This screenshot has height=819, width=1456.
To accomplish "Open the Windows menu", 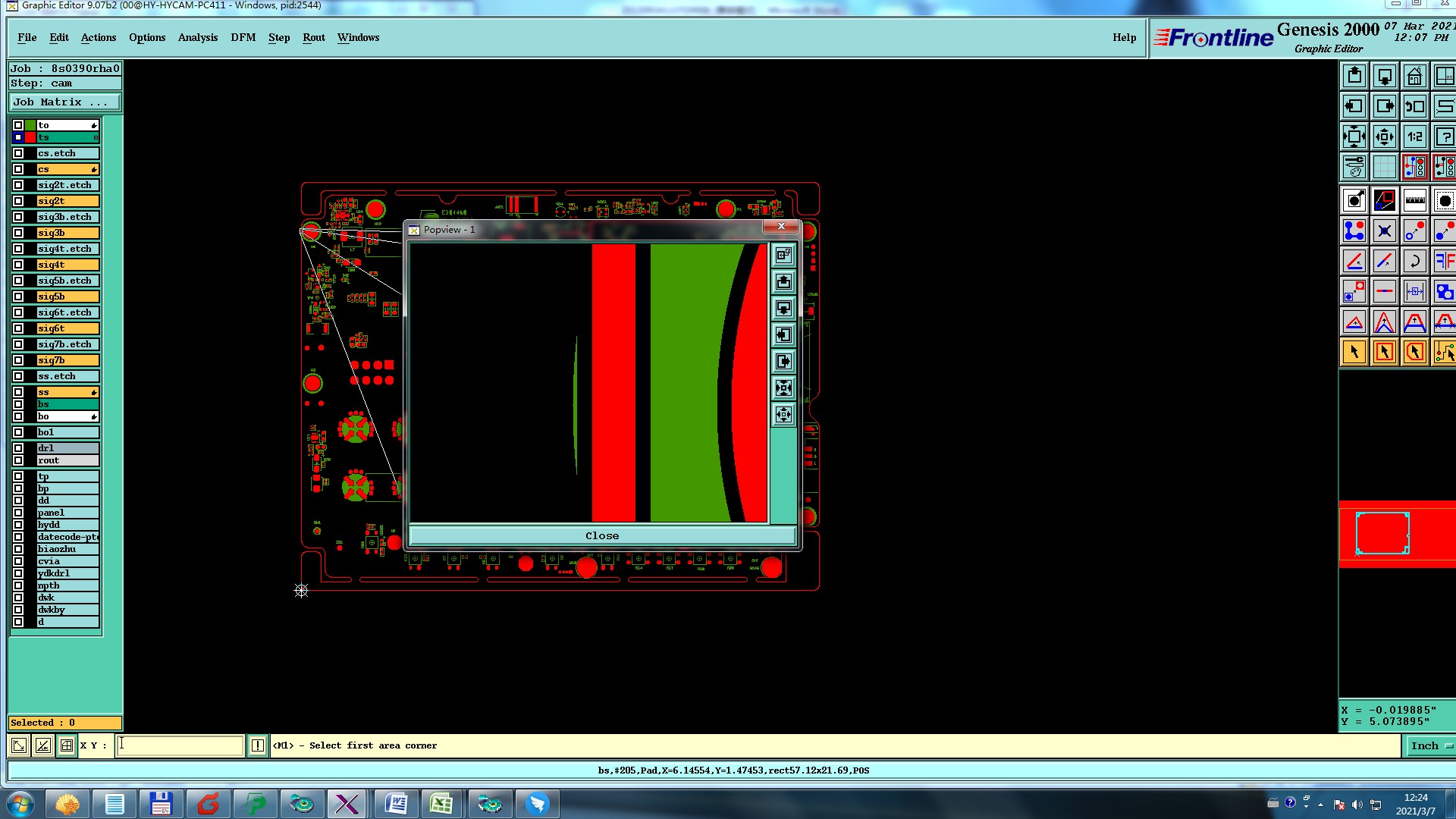I will click(x=358, y=37).
